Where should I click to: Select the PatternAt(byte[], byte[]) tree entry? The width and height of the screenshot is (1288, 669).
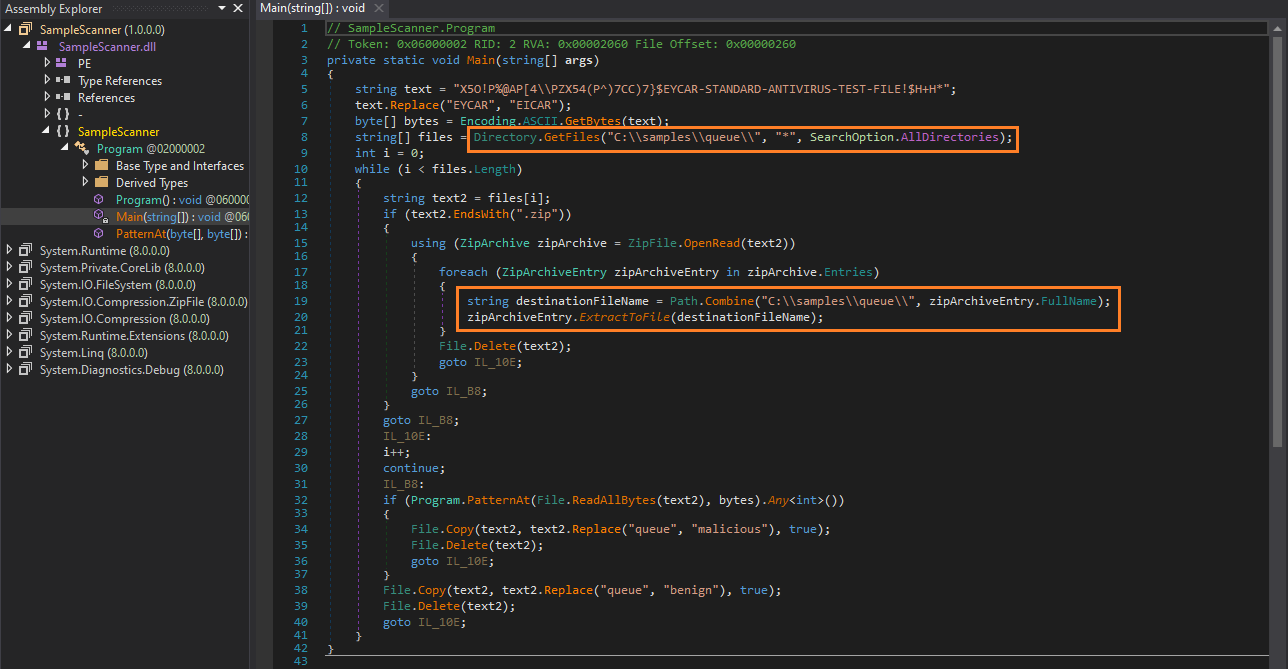coord(181,234)
